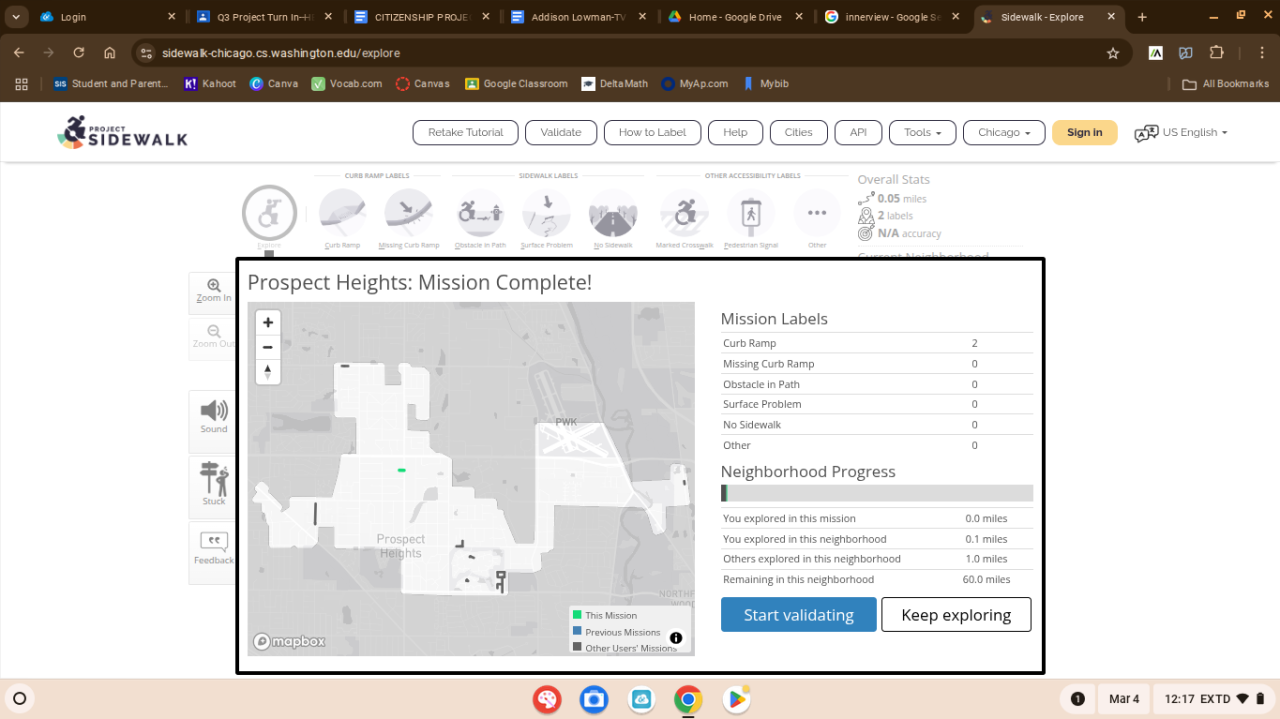
Task: Open the DeltaMath bookmark
Action: [x=614, y=84]
